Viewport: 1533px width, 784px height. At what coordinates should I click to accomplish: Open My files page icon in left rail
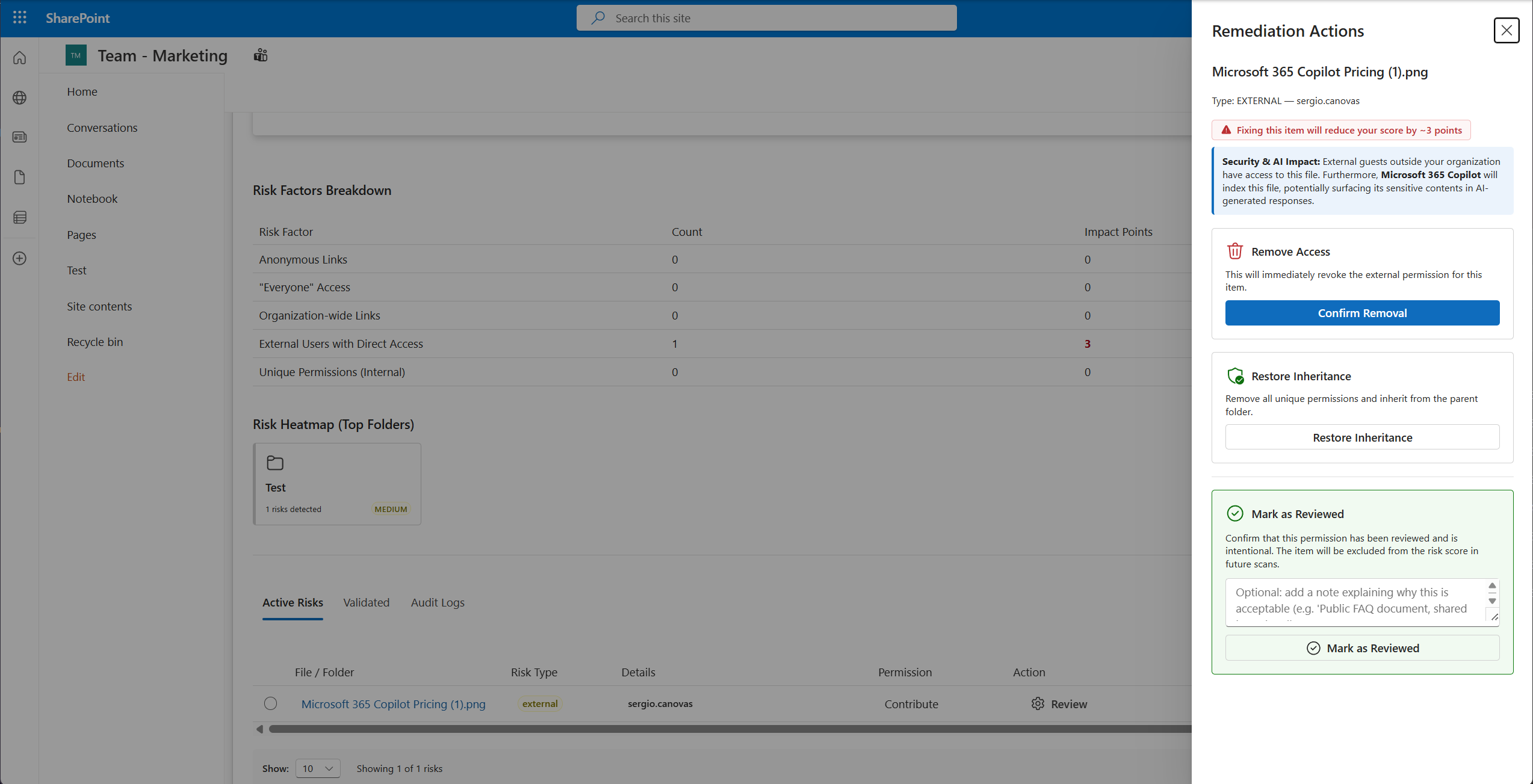coord(20,177)
